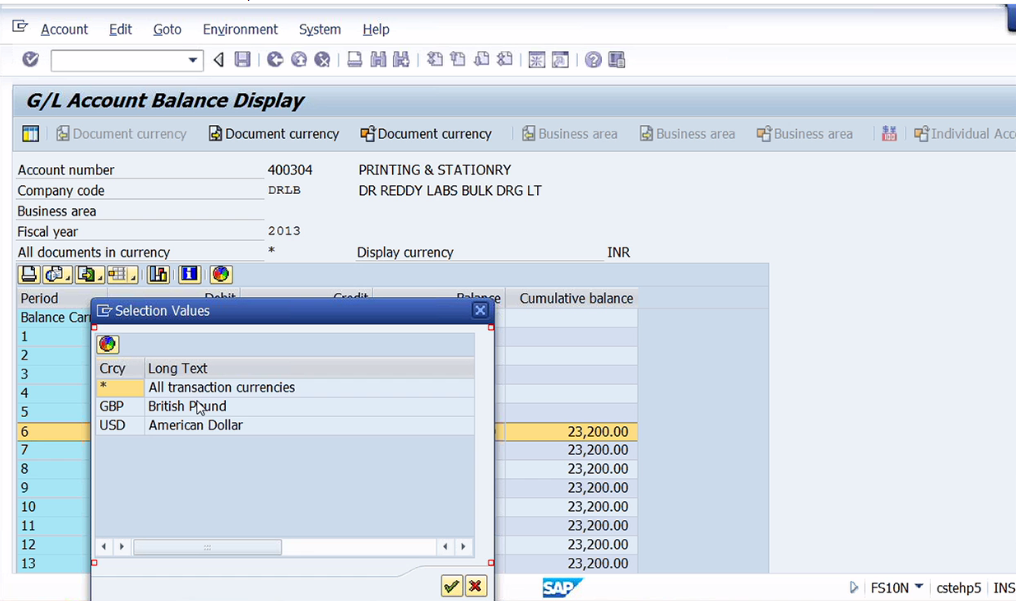1016x601 pixels.
Task: Collapse the command field with the triangle
Action: (x=218, y=60)
